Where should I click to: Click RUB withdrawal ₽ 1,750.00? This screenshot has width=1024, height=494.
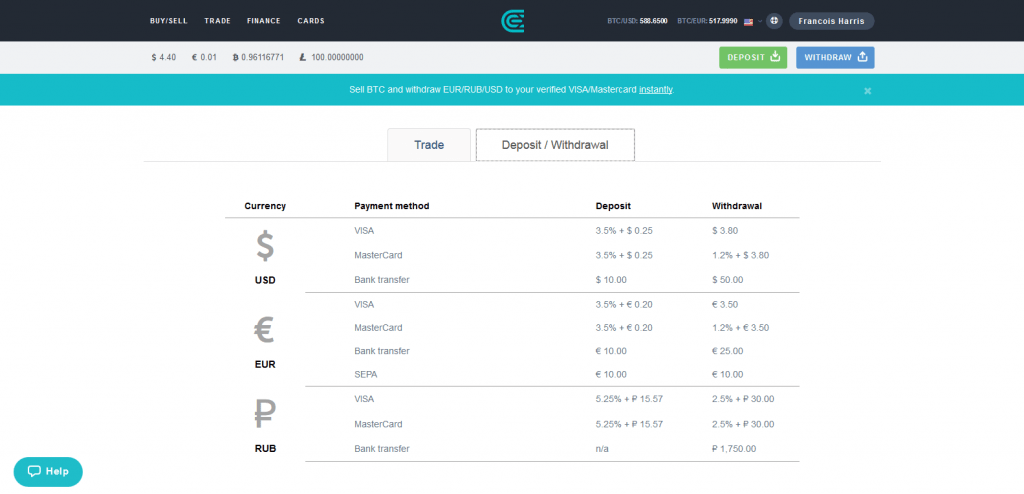click(x=734, y=449)
